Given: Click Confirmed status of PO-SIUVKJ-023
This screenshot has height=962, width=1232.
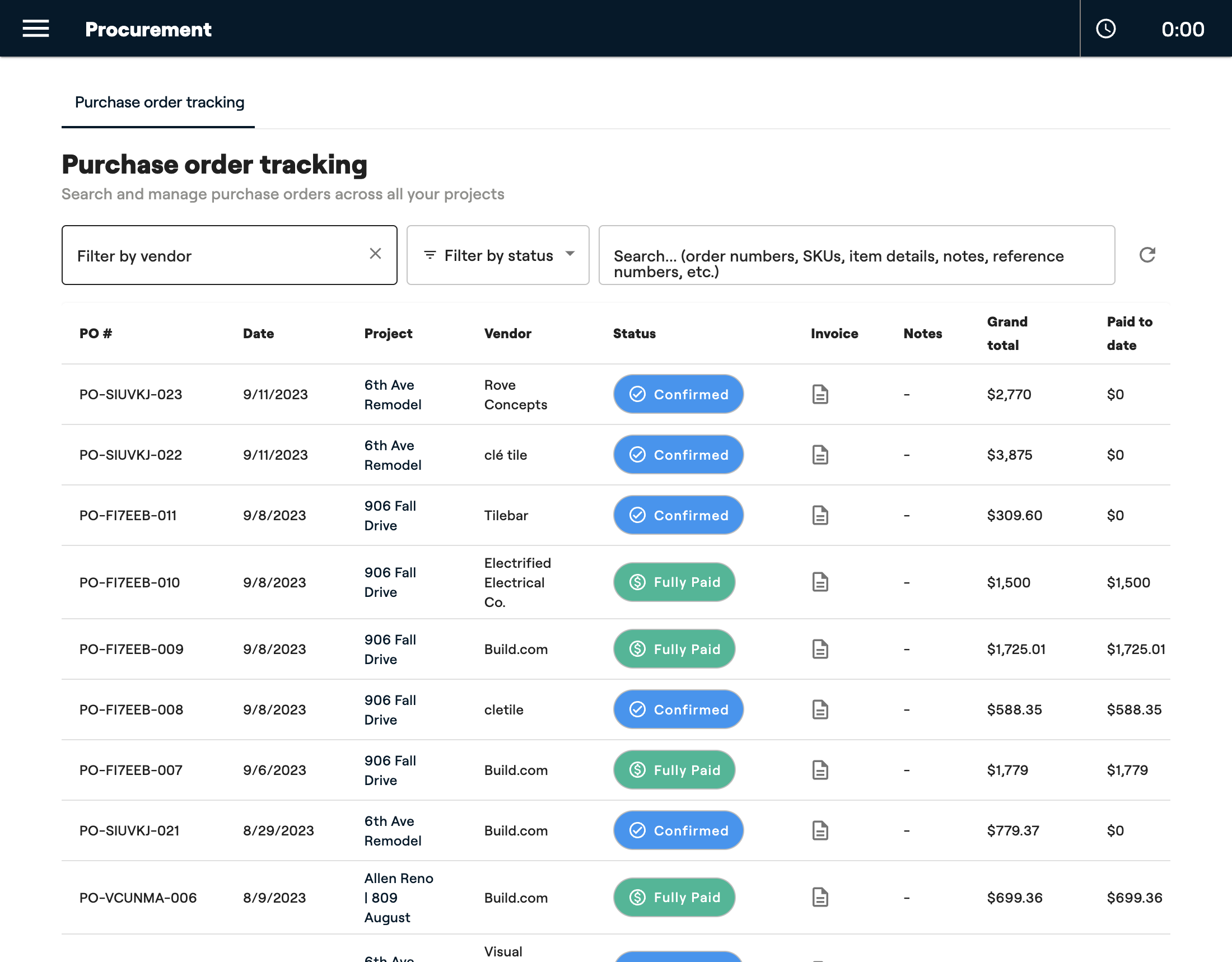Looking at the screenshot, I should click(678, 394).
